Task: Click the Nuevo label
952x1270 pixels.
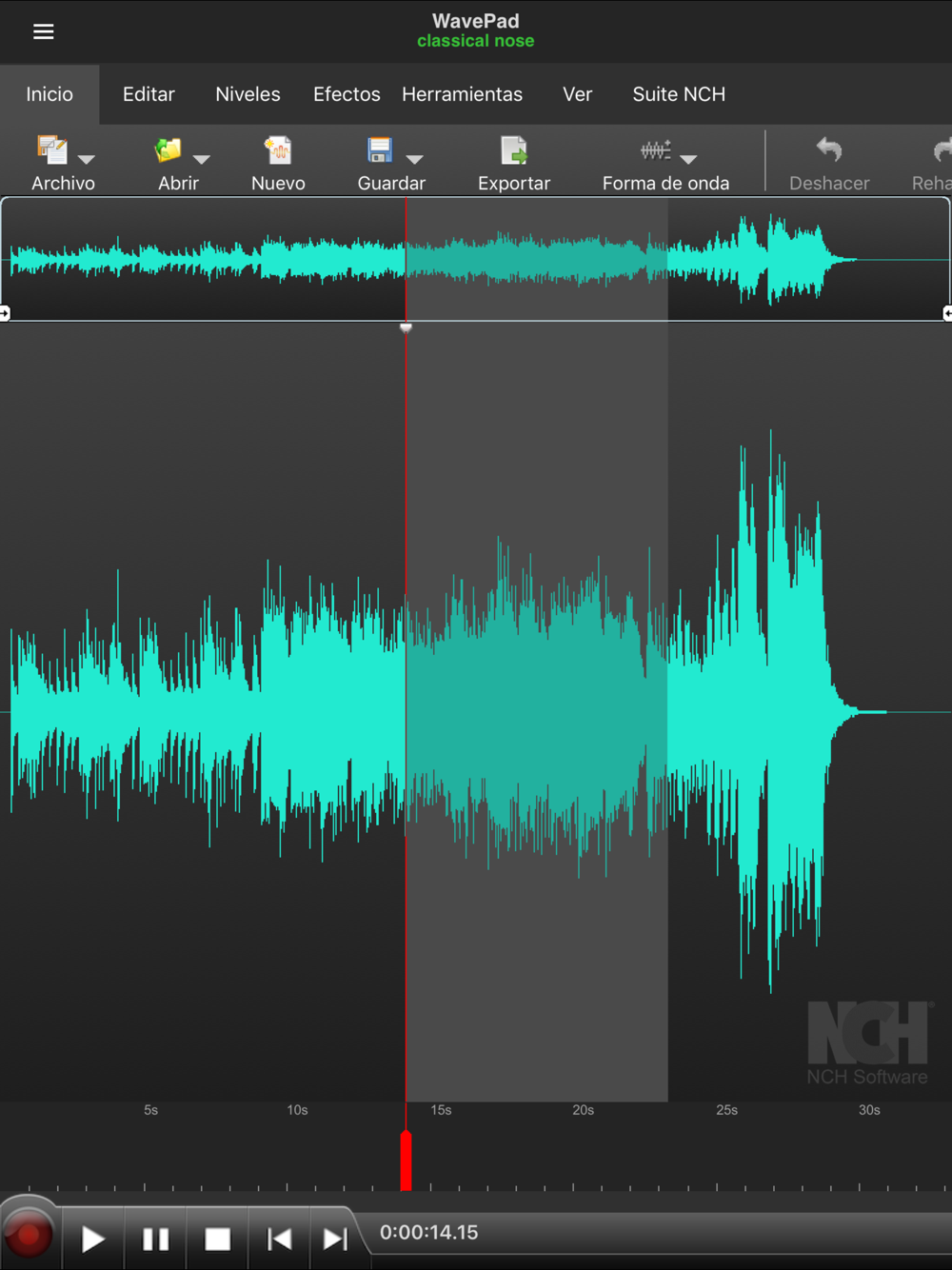Action: point(278,183)
